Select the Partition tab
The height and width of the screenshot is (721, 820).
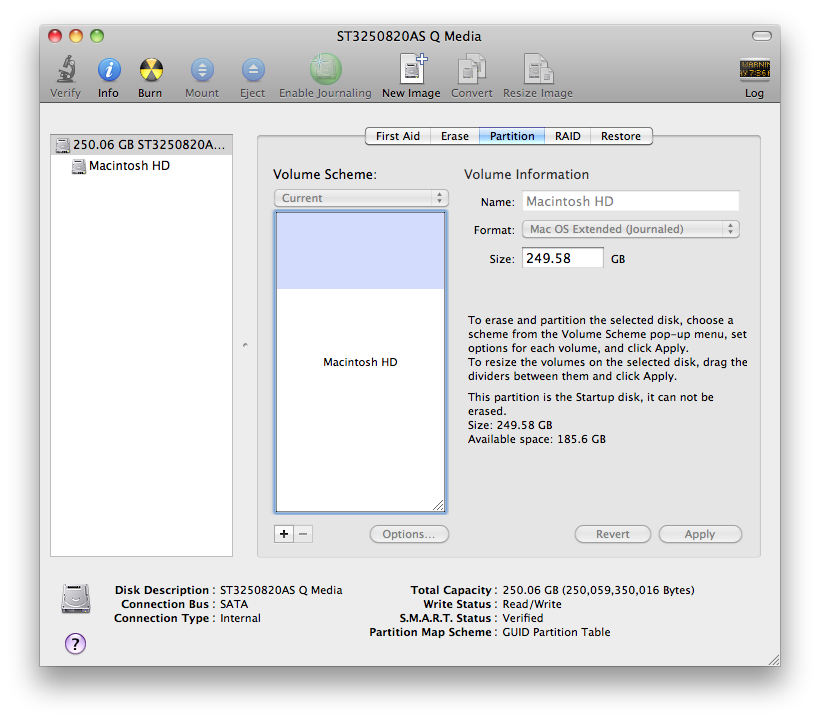tap(512, 136)
